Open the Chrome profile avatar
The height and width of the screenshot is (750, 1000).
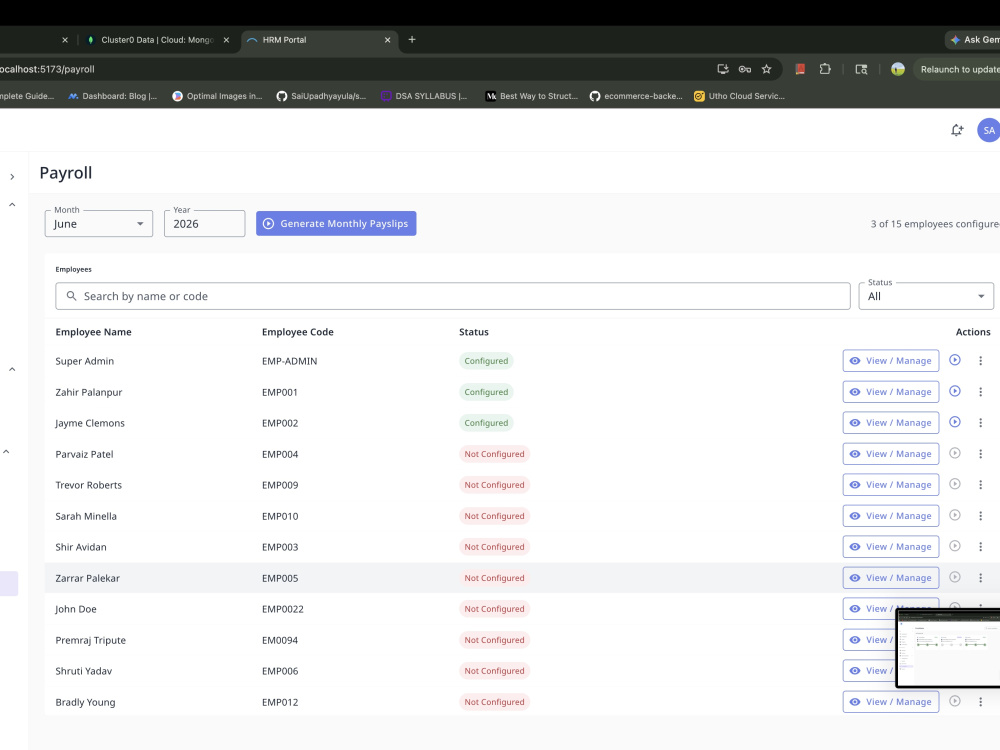pyautogui.click(x=897, y=69)
